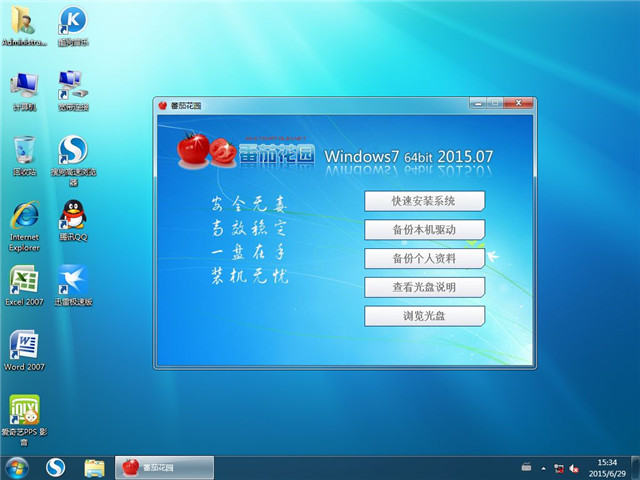Screen dimensions: 640x480
Task: Open the broadband connection desktop icon
Action: tap(73, 91)
